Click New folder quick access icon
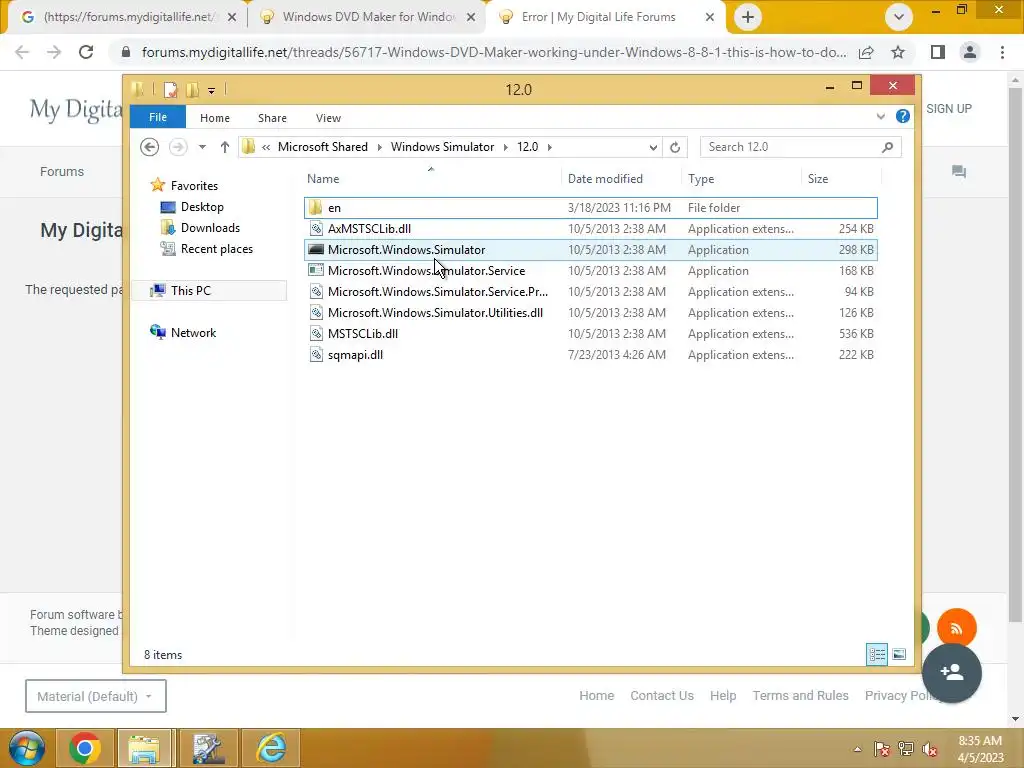Screen dimensions: 1024x768 click(192, 89)
